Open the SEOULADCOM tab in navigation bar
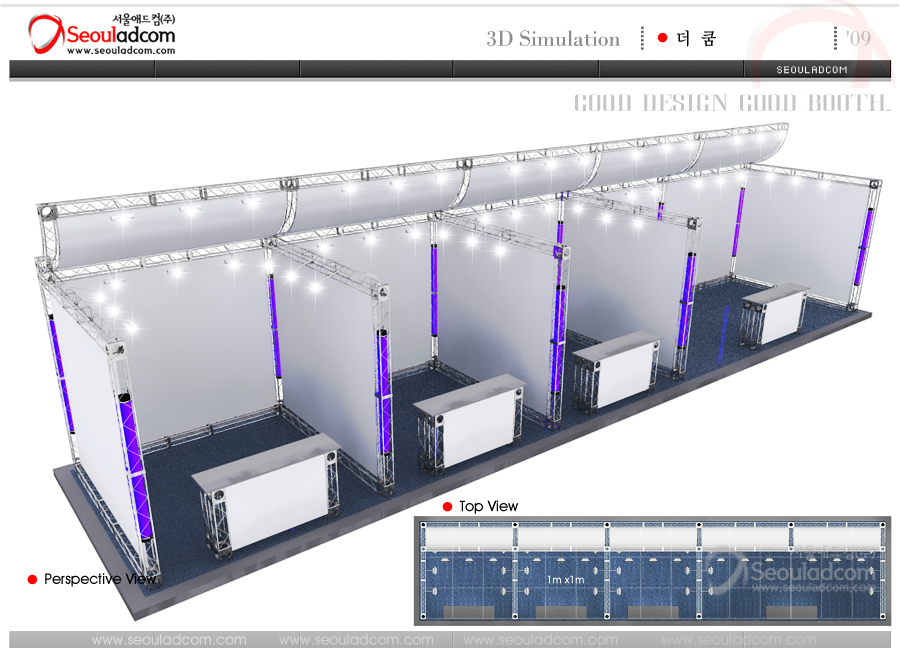Image resolution: width=900 pixels, height=651 pixels. pos(812,70)
